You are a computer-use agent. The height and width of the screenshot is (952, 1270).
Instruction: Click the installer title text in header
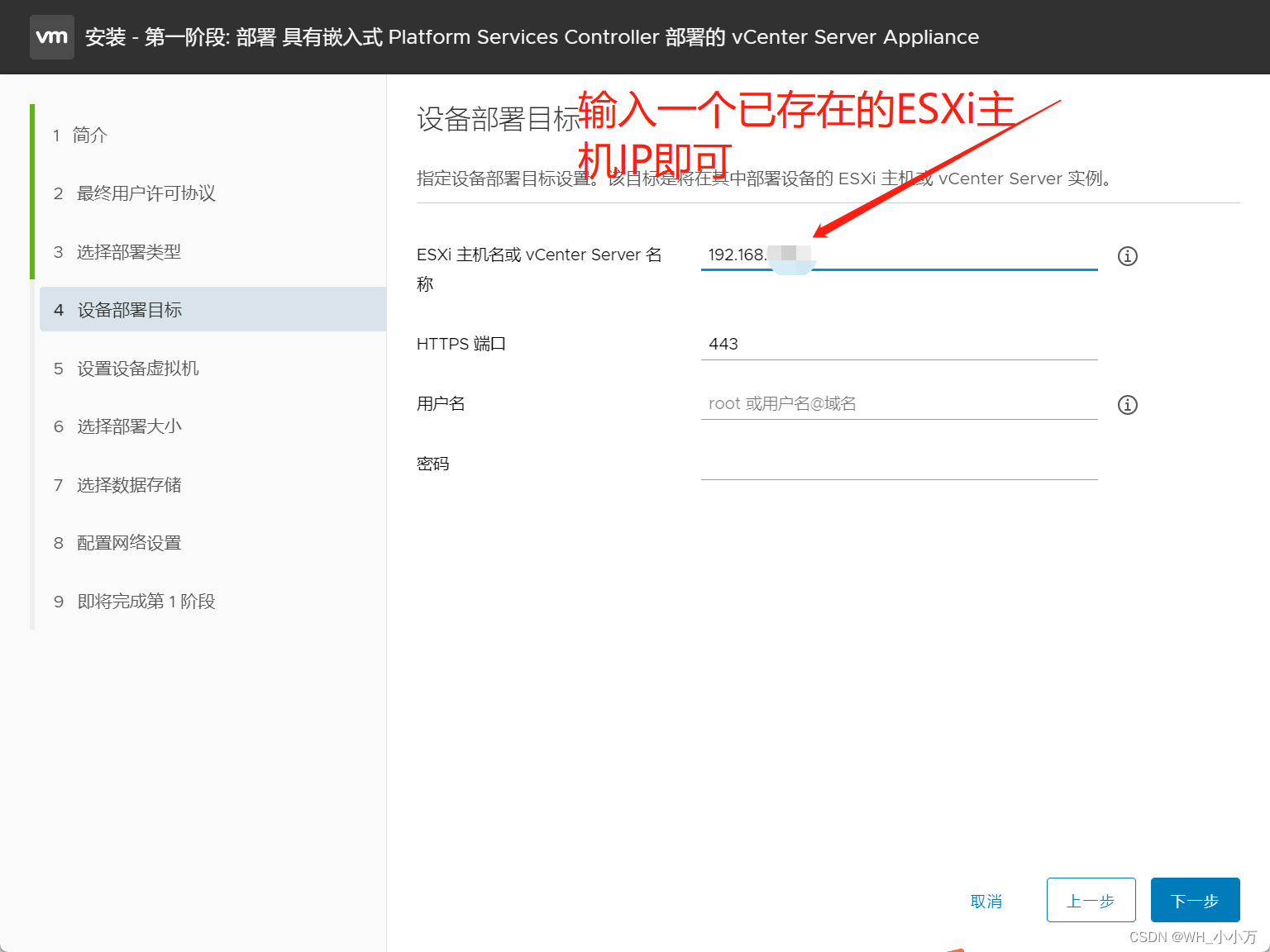point(532,37)
